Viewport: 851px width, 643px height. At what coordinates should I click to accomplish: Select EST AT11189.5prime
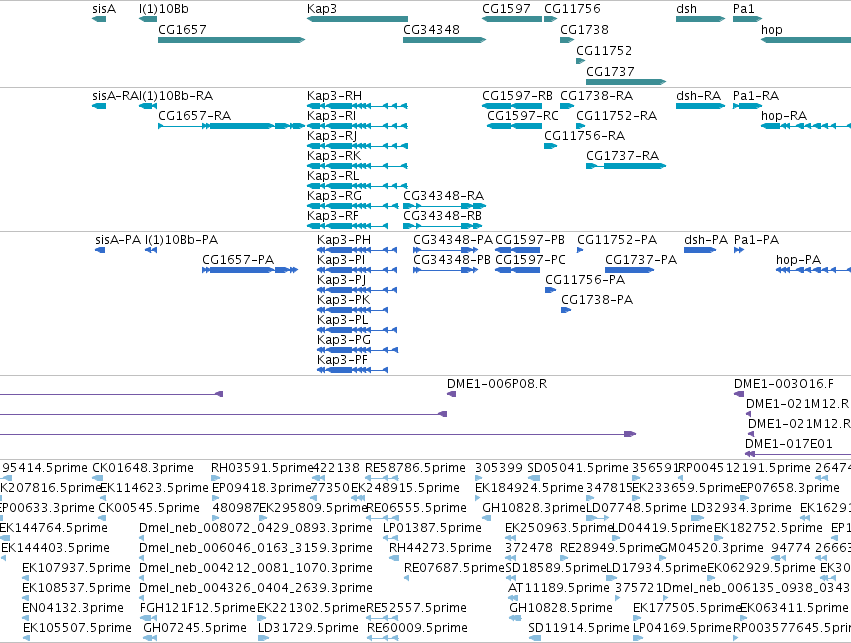point(513,598)
